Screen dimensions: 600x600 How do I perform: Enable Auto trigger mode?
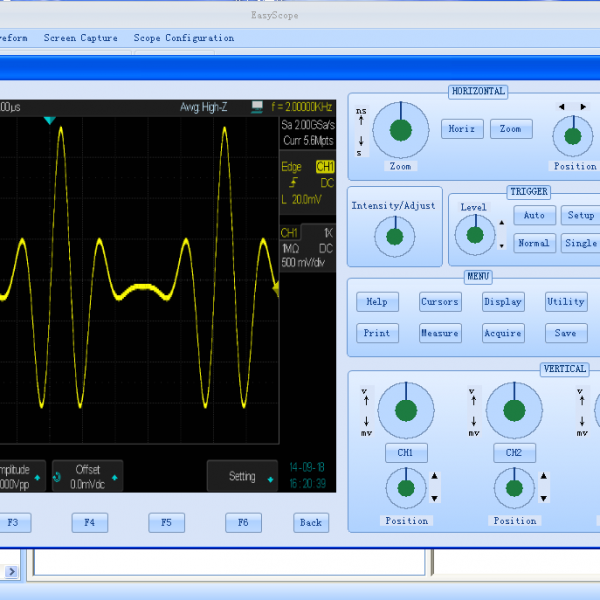tap(534, 215)
